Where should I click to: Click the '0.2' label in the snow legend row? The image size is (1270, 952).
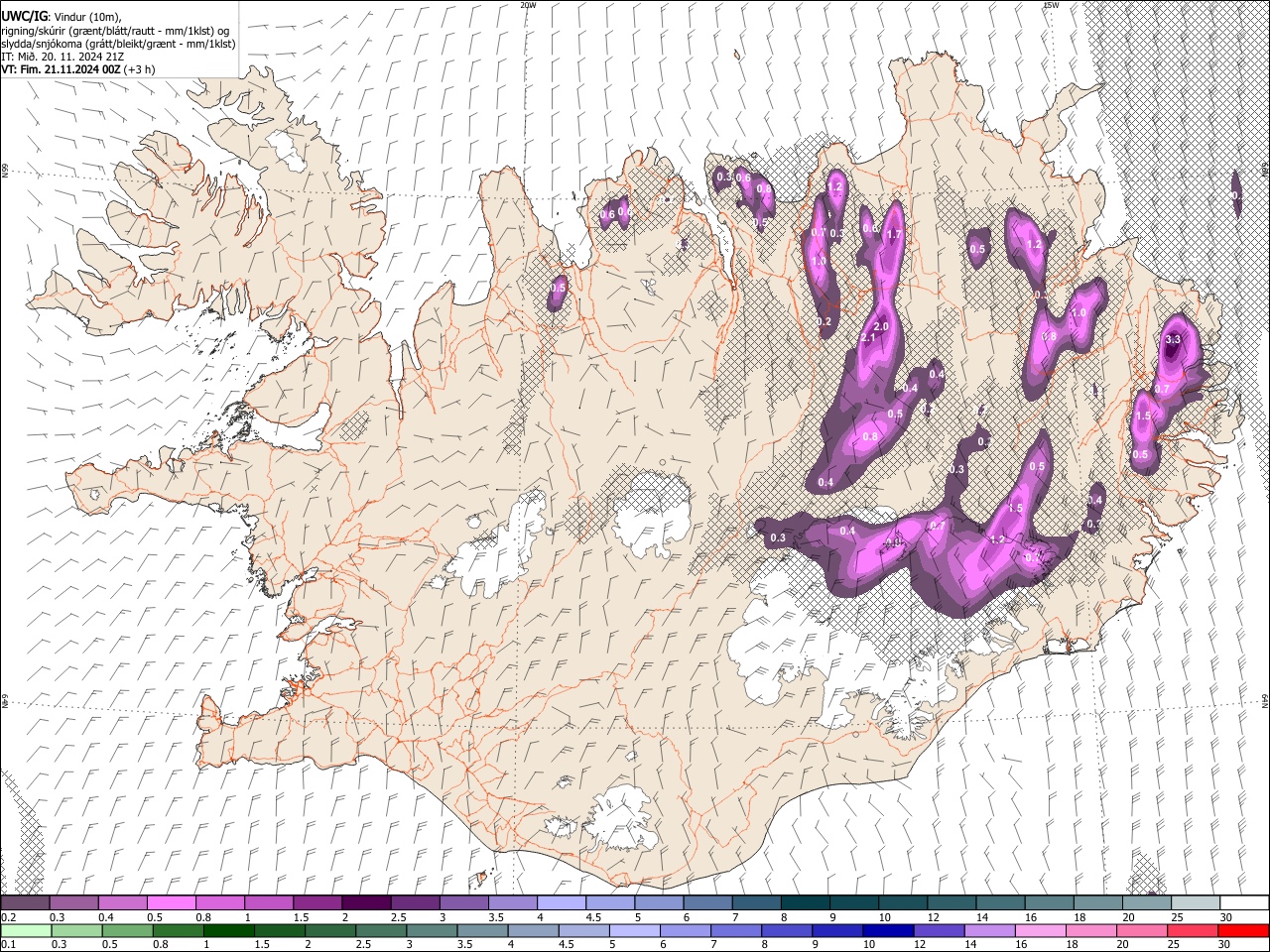click(9, 917)
